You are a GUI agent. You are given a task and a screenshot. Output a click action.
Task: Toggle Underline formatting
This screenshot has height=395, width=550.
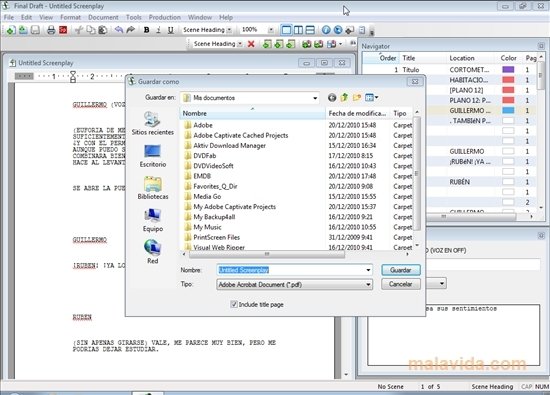pyautogui.click(x=170, y=30)
